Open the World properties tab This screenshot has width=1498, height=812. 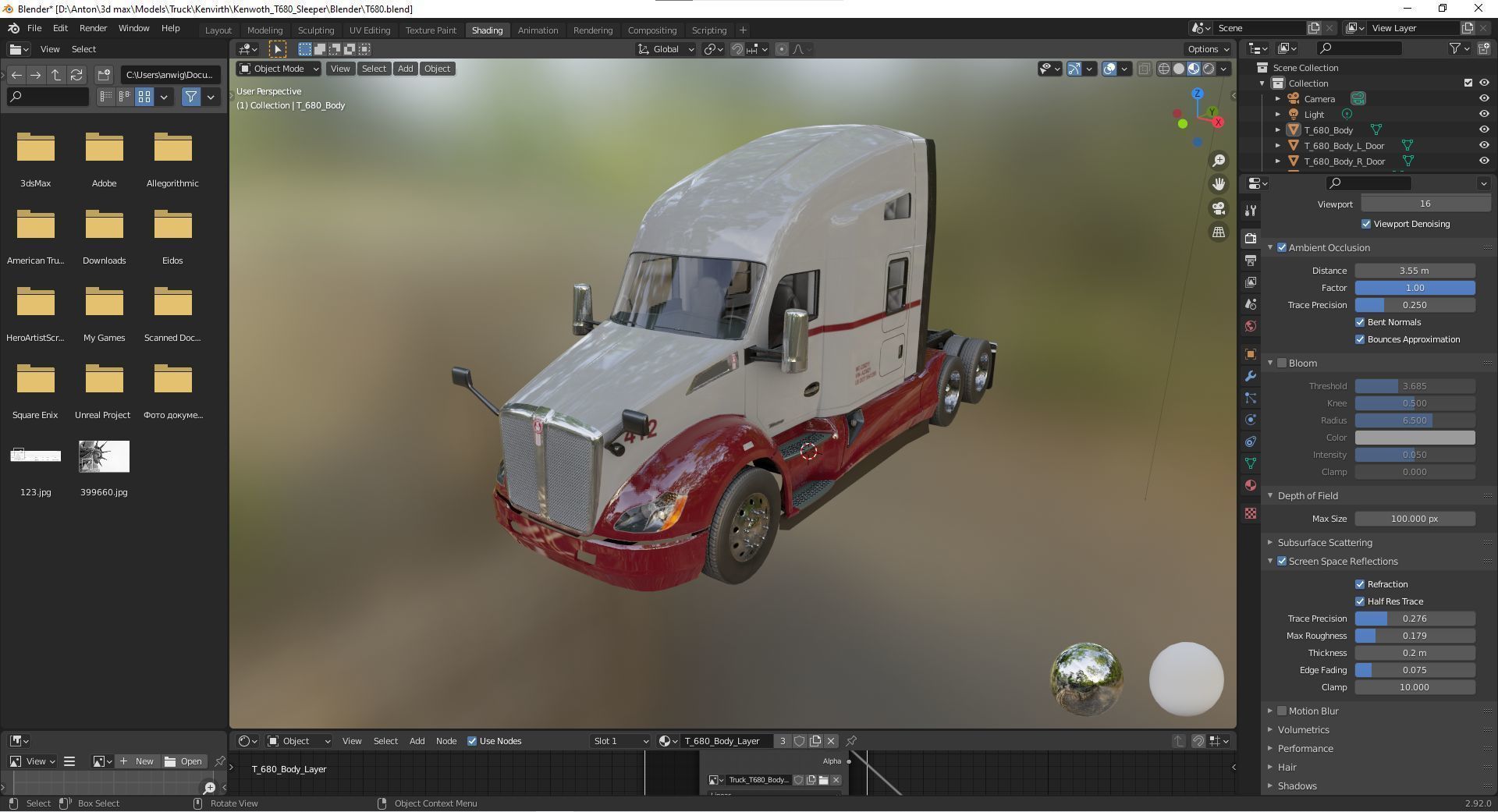pos(1251,326)
